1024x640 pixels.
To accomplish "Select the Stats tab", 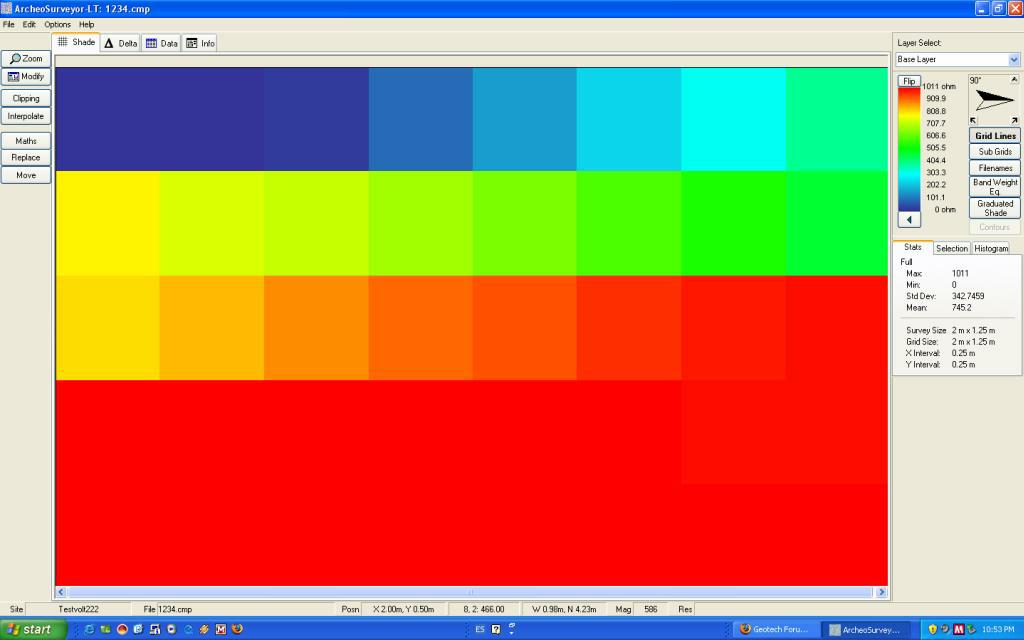I will (912, 247).
